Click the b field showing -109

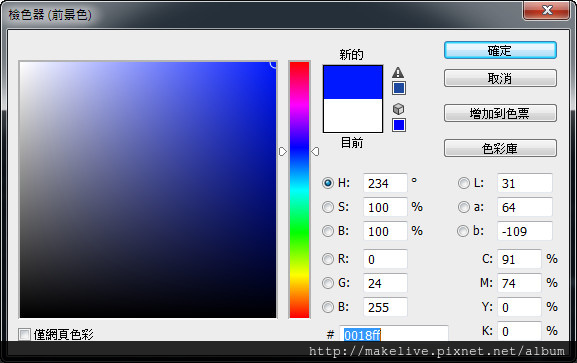tap(525, 231)
